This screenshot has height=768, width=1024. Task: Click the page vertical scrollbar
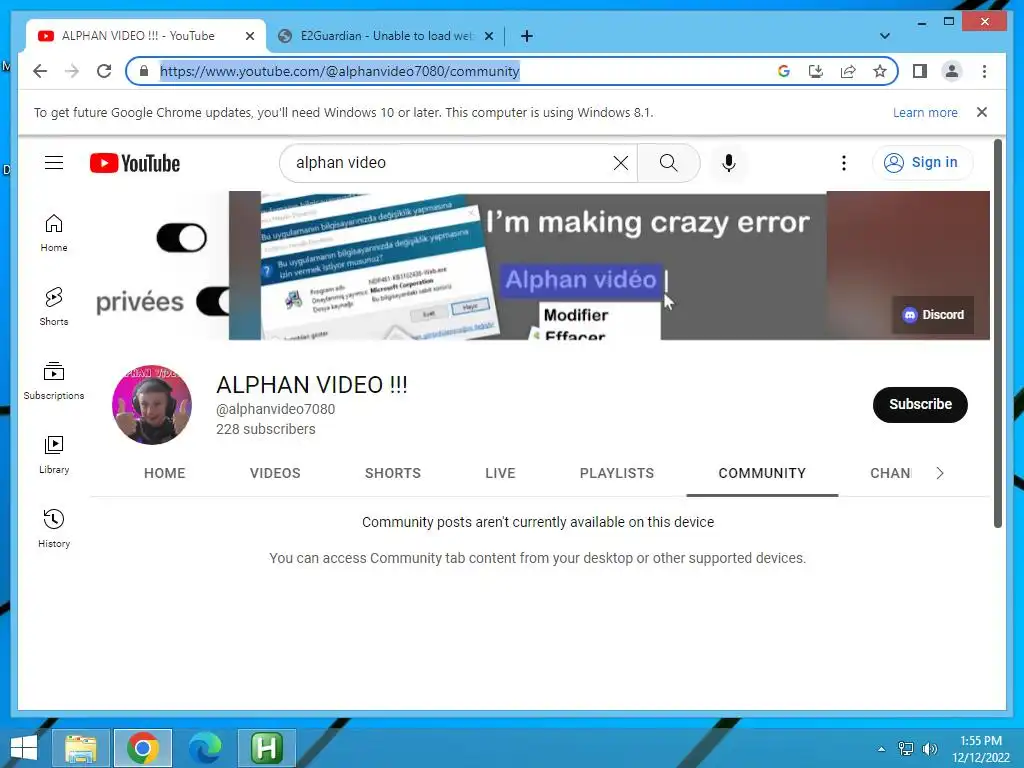[997, 333]
